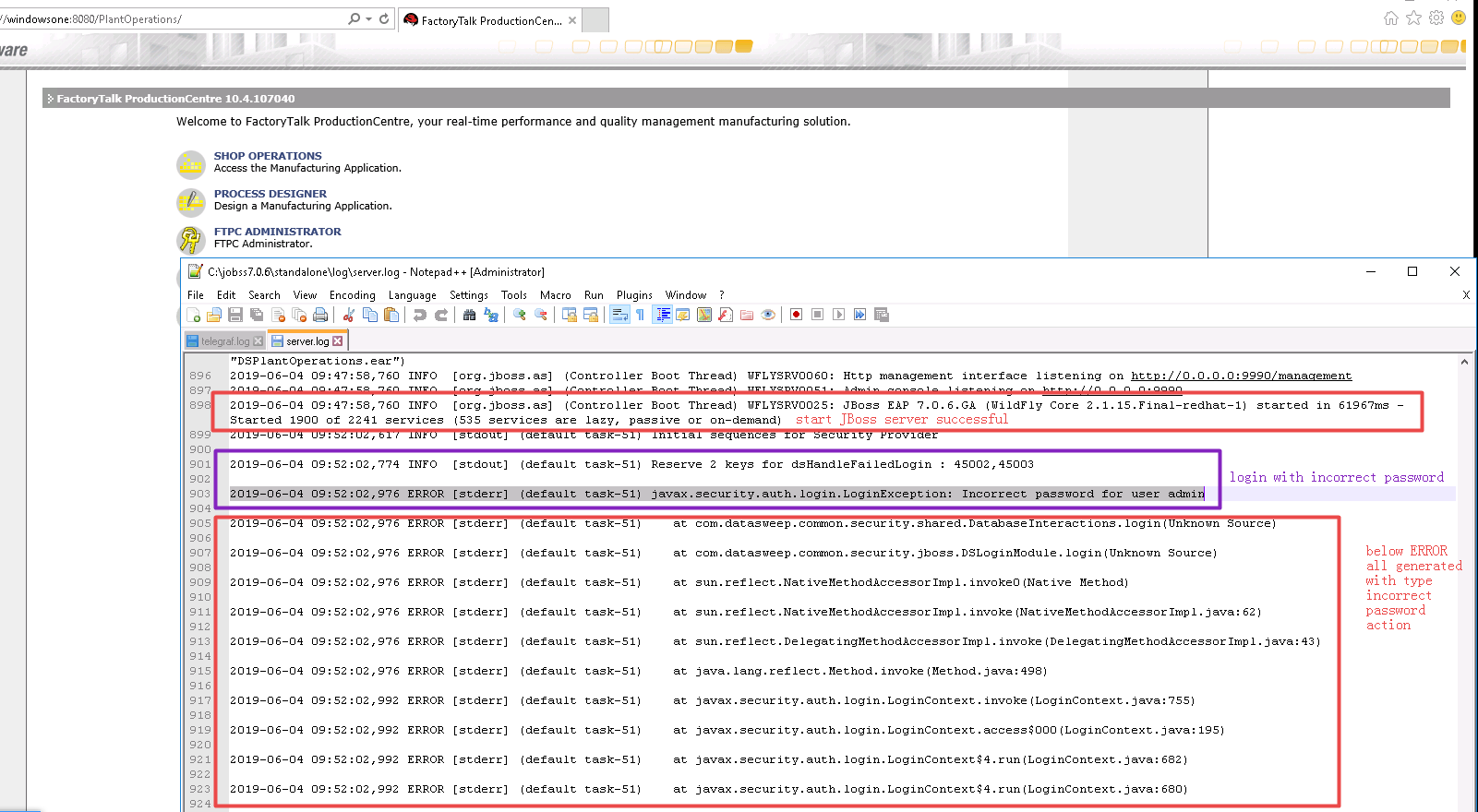This screenshot has width=1478, height=812.
Task: Close the current document via toolbar icon
Action: (278, 315)
